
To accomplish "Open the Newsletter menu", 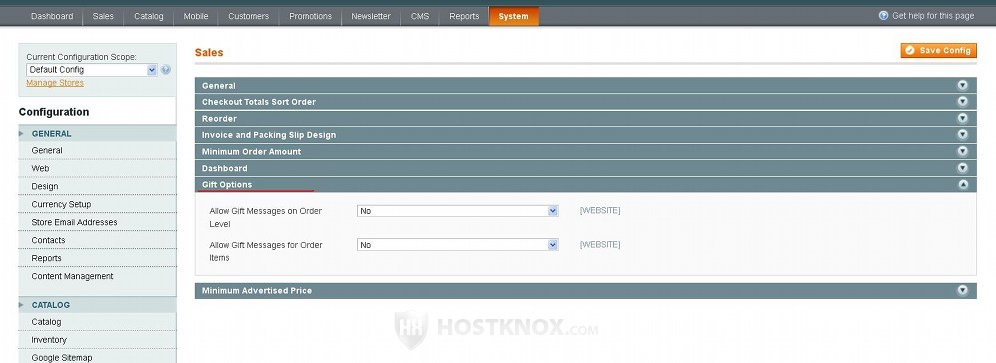I will pyautogui.click(x=371, y=17).
